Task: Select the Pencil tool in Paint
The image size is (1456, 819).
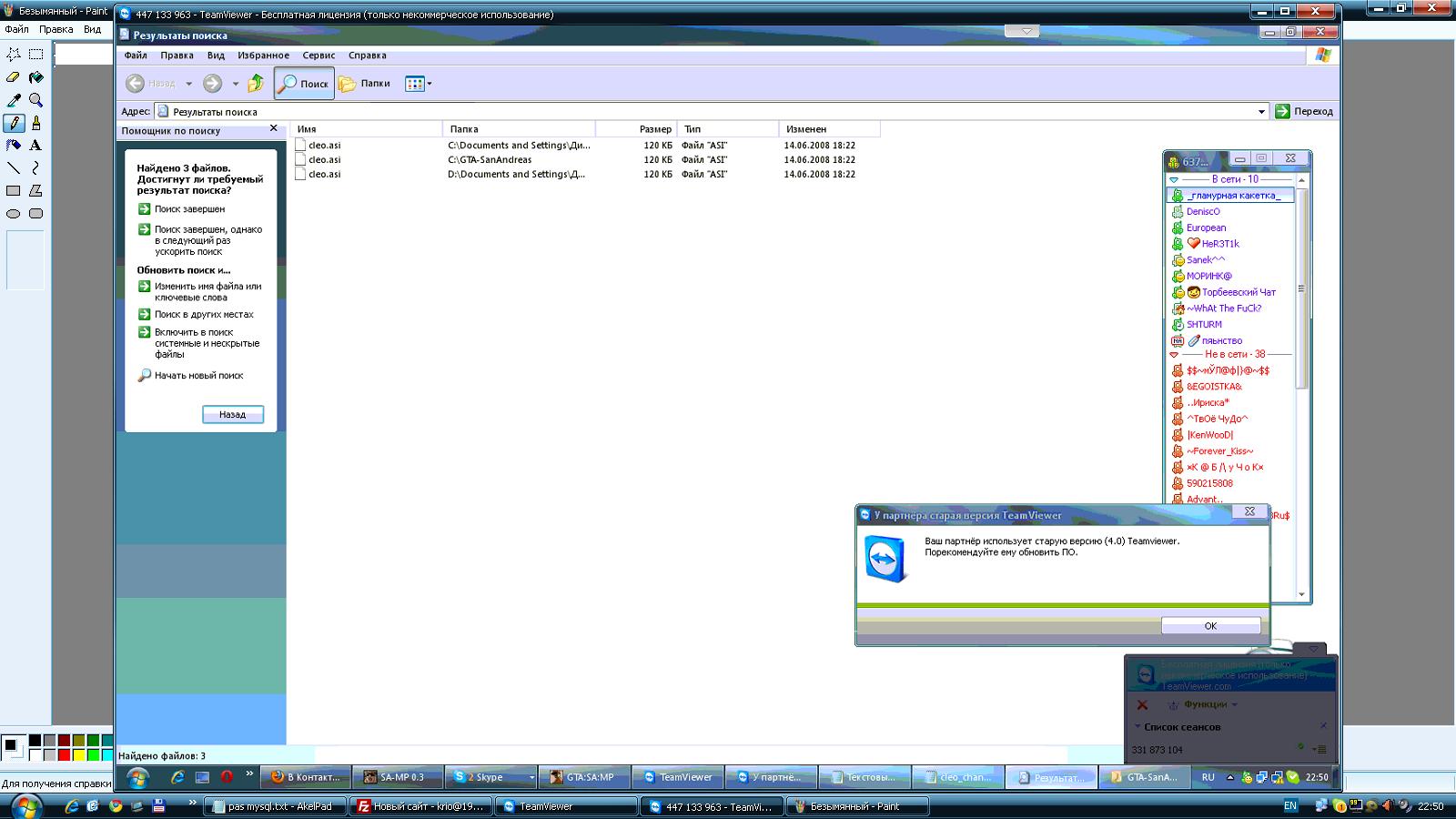Action: coord(14,123)
